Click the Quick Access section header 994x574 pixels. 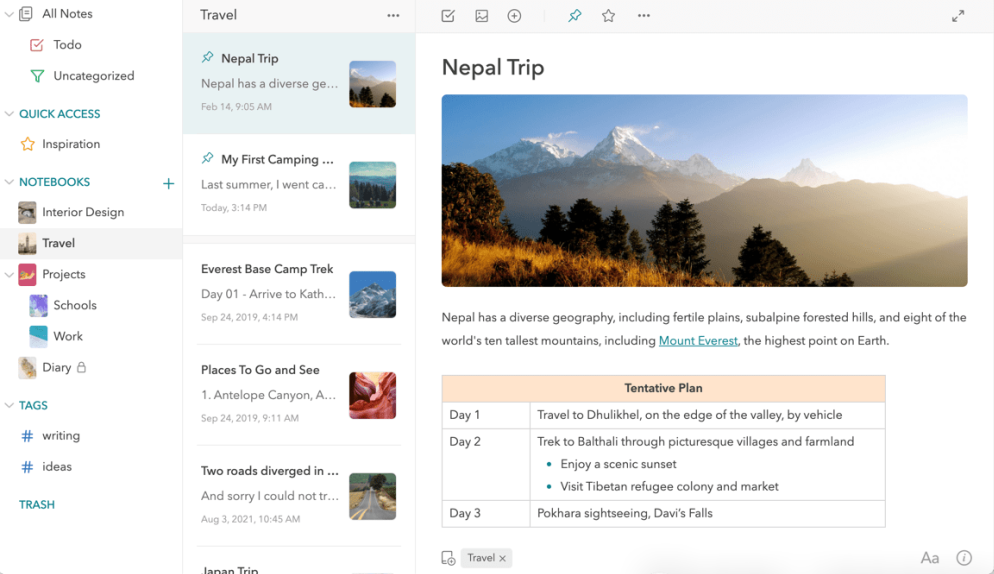(60, 114)
